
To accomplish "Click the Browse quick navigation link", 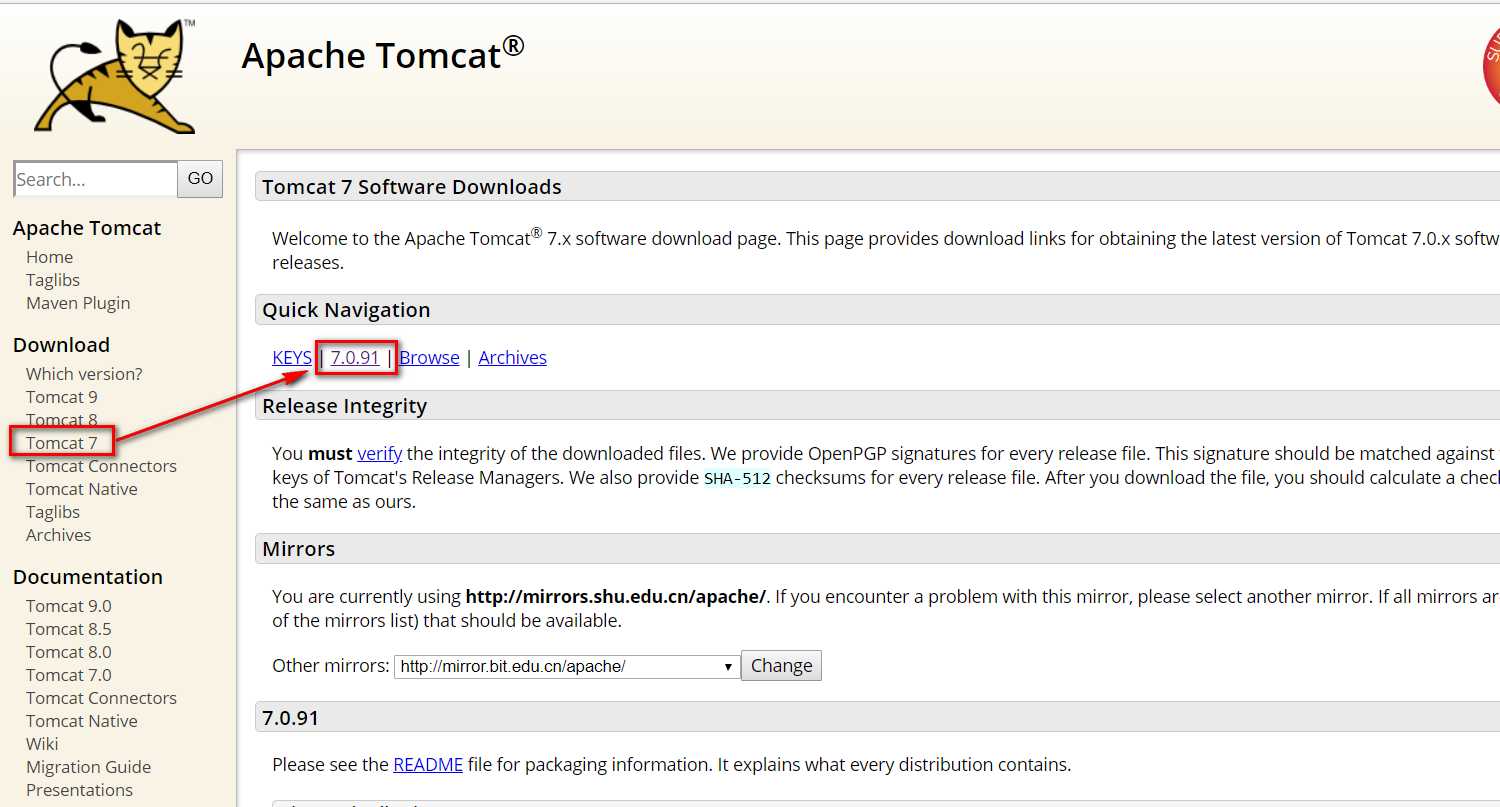I will click(429, 357).
